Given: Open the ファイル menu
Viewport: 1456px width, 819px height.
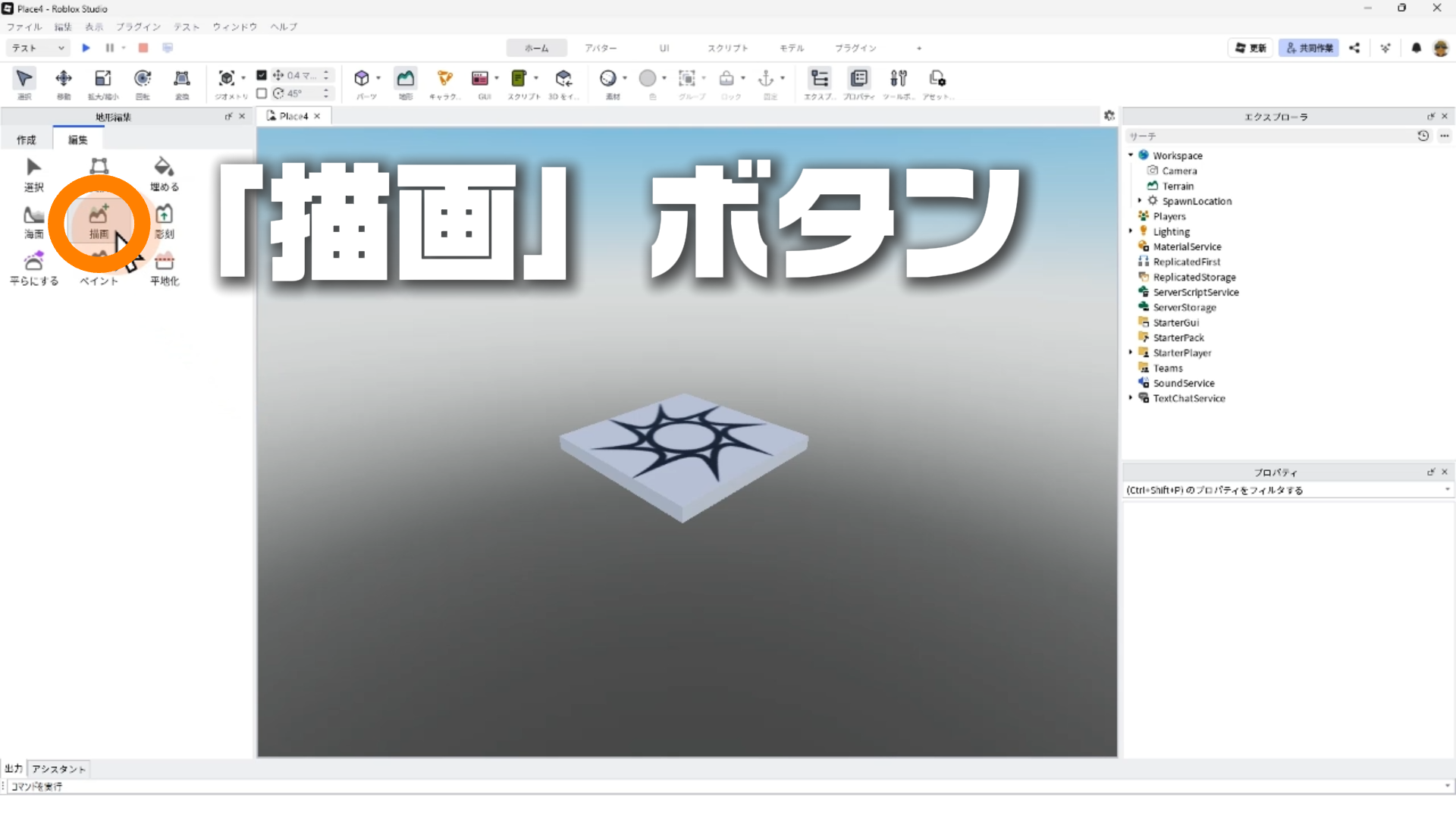Looking at the screenshot, I should (x=24, y=27).
